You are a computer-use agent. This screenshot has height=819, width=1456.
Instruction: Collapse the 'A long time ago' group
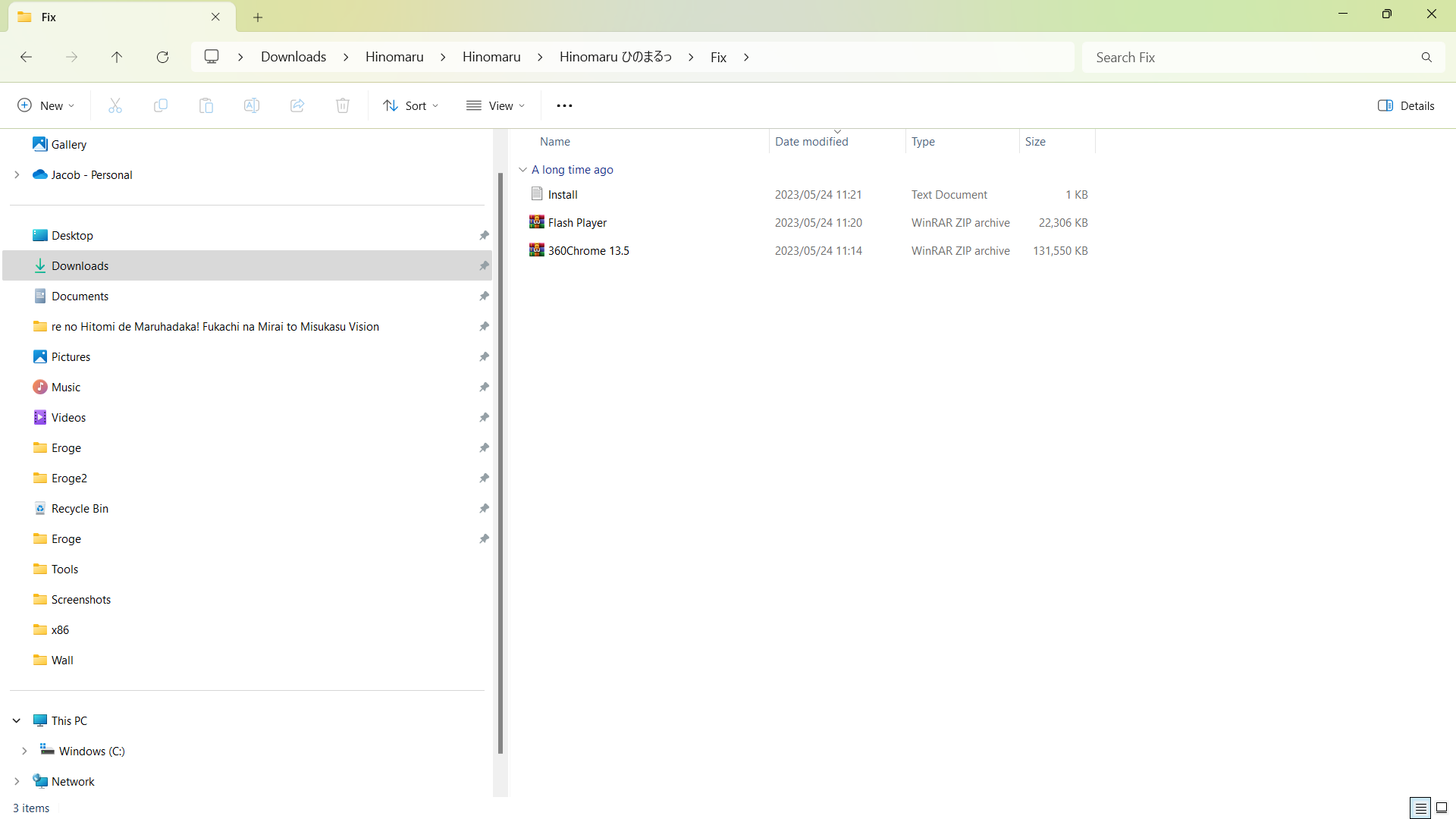coord(522,170)
